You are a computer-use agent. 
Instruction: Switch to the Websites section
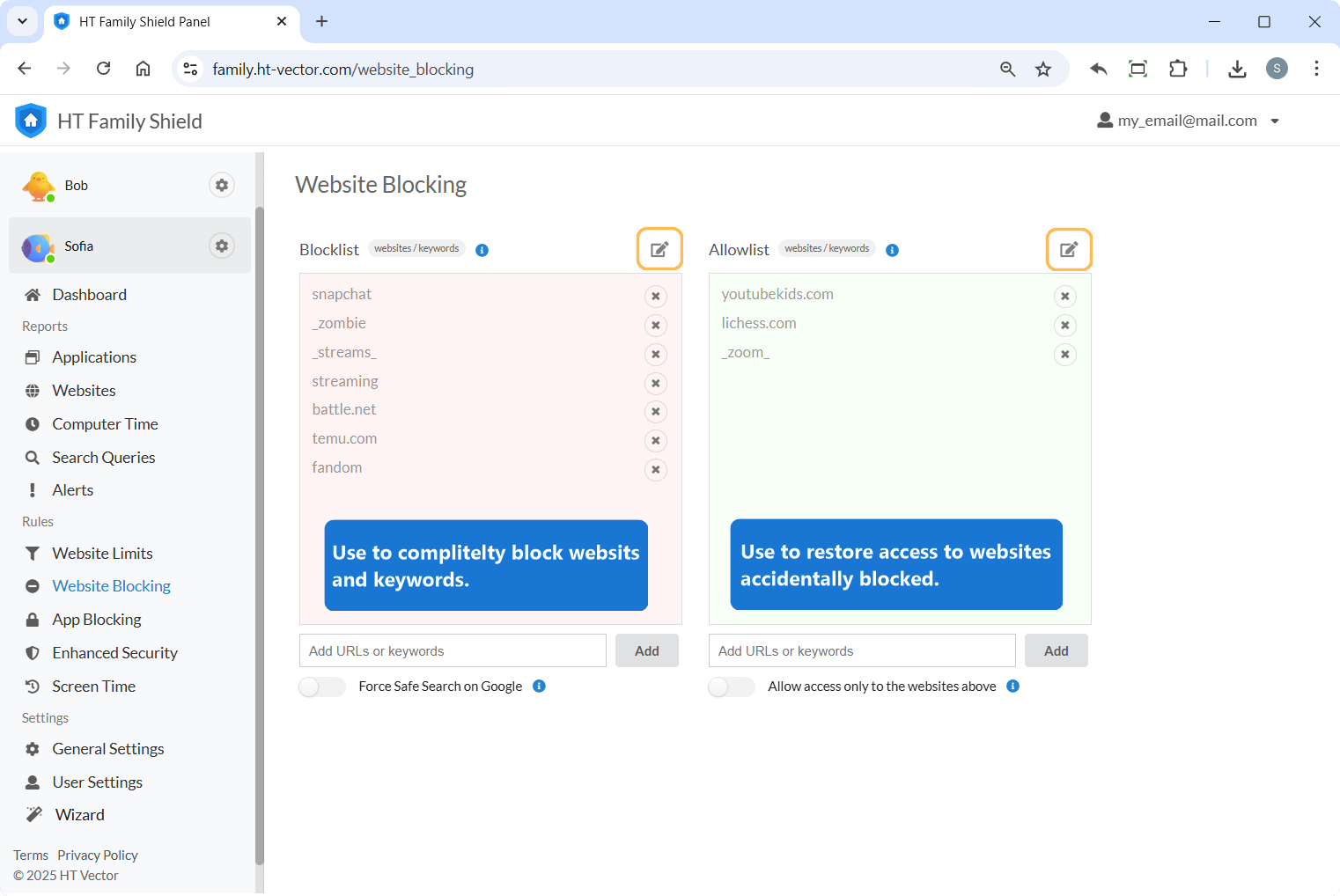point(84,390)
